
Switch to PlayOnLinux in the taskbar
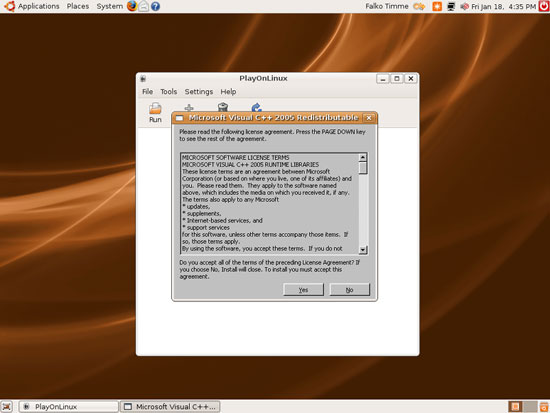[x=68, y=407]
